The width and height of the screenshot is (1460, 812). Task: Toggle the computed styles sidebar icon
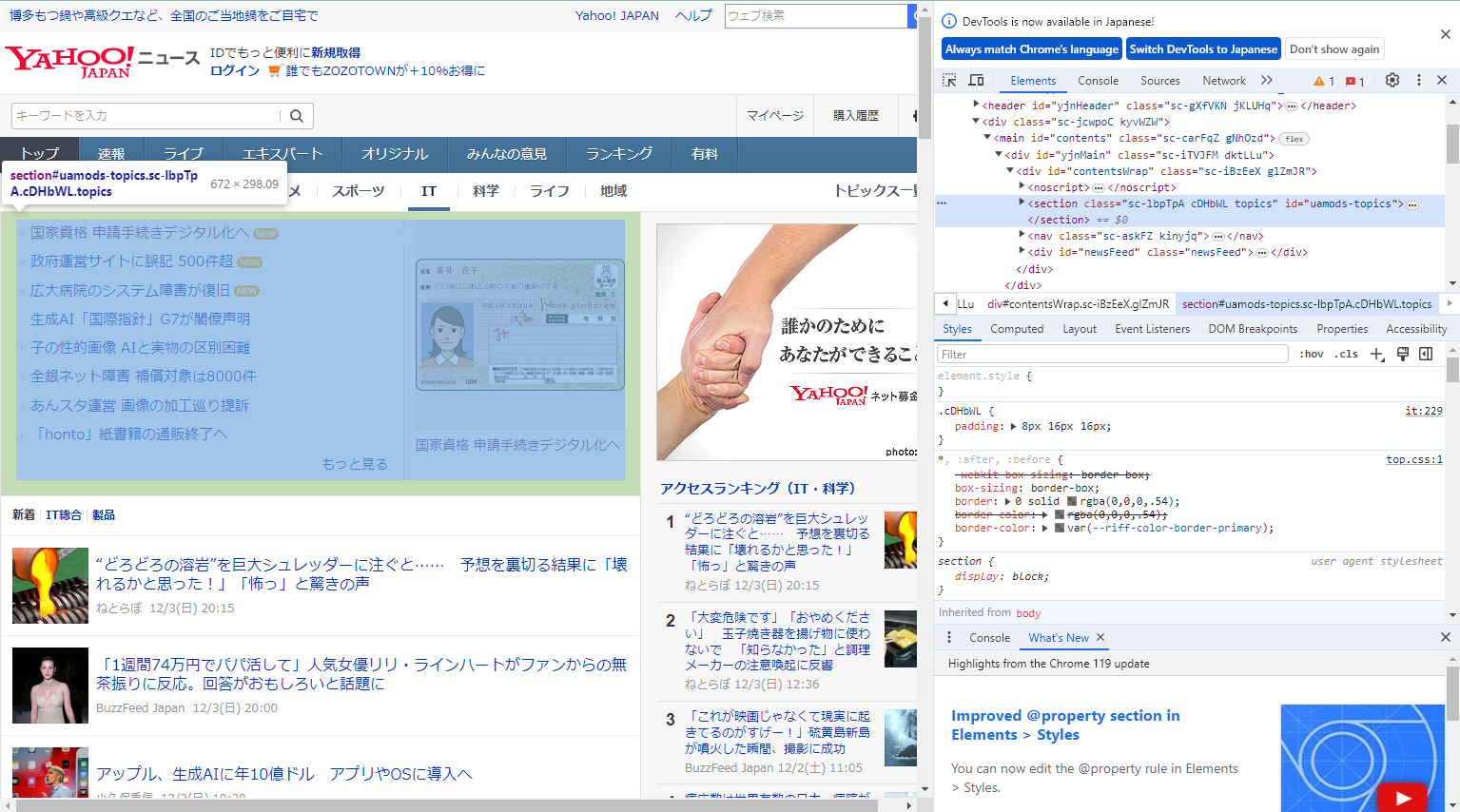(1426, 354)
